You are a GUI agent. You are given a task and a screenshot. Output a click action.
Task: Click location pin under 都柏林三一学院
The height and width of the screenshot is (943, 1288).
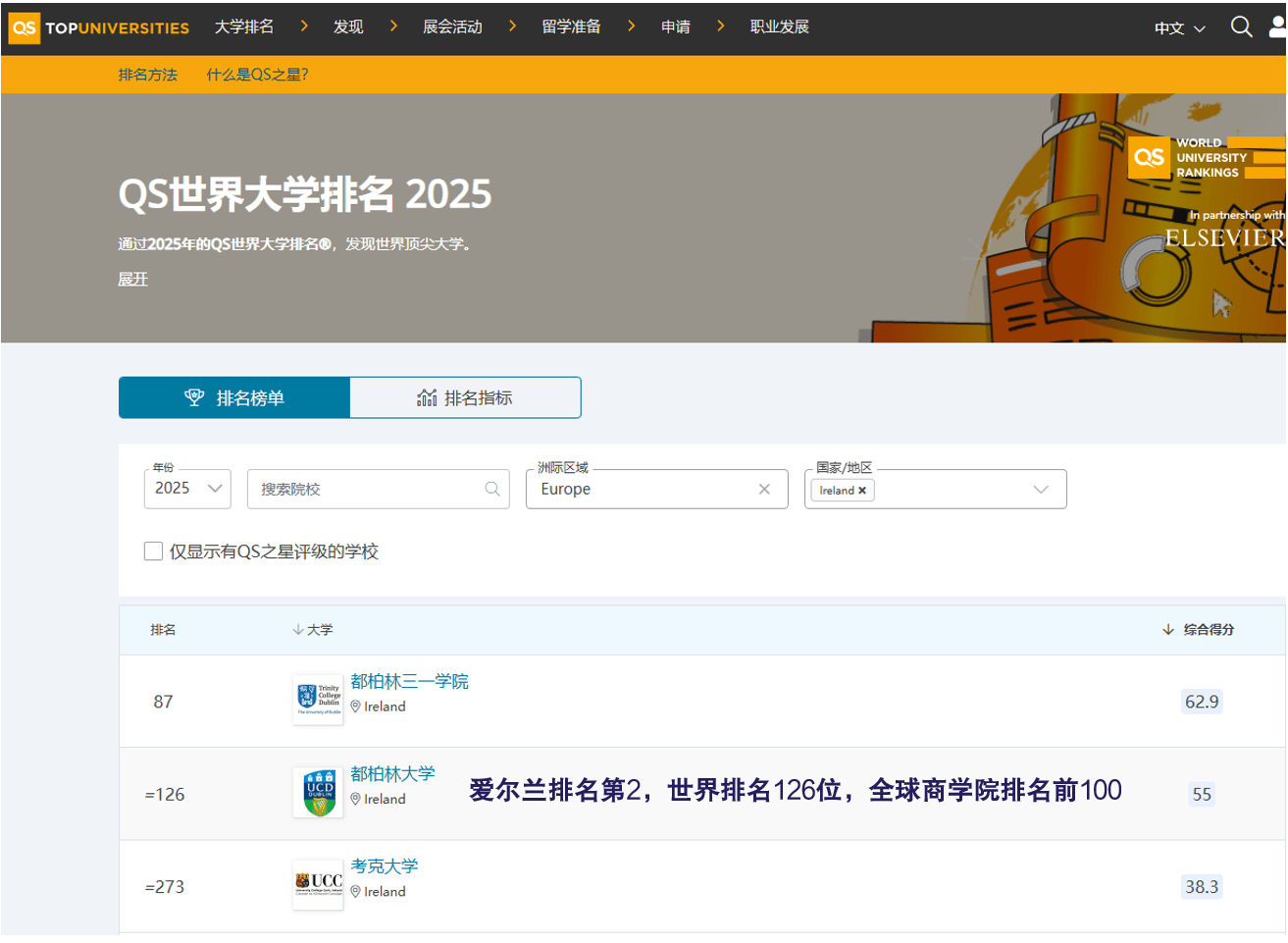355,707
